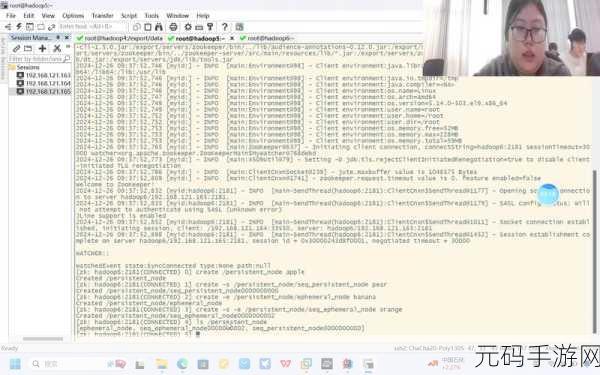This screenshot has height=375, width=600.
Task: Open the Options menu
Action: pos(73,16)
